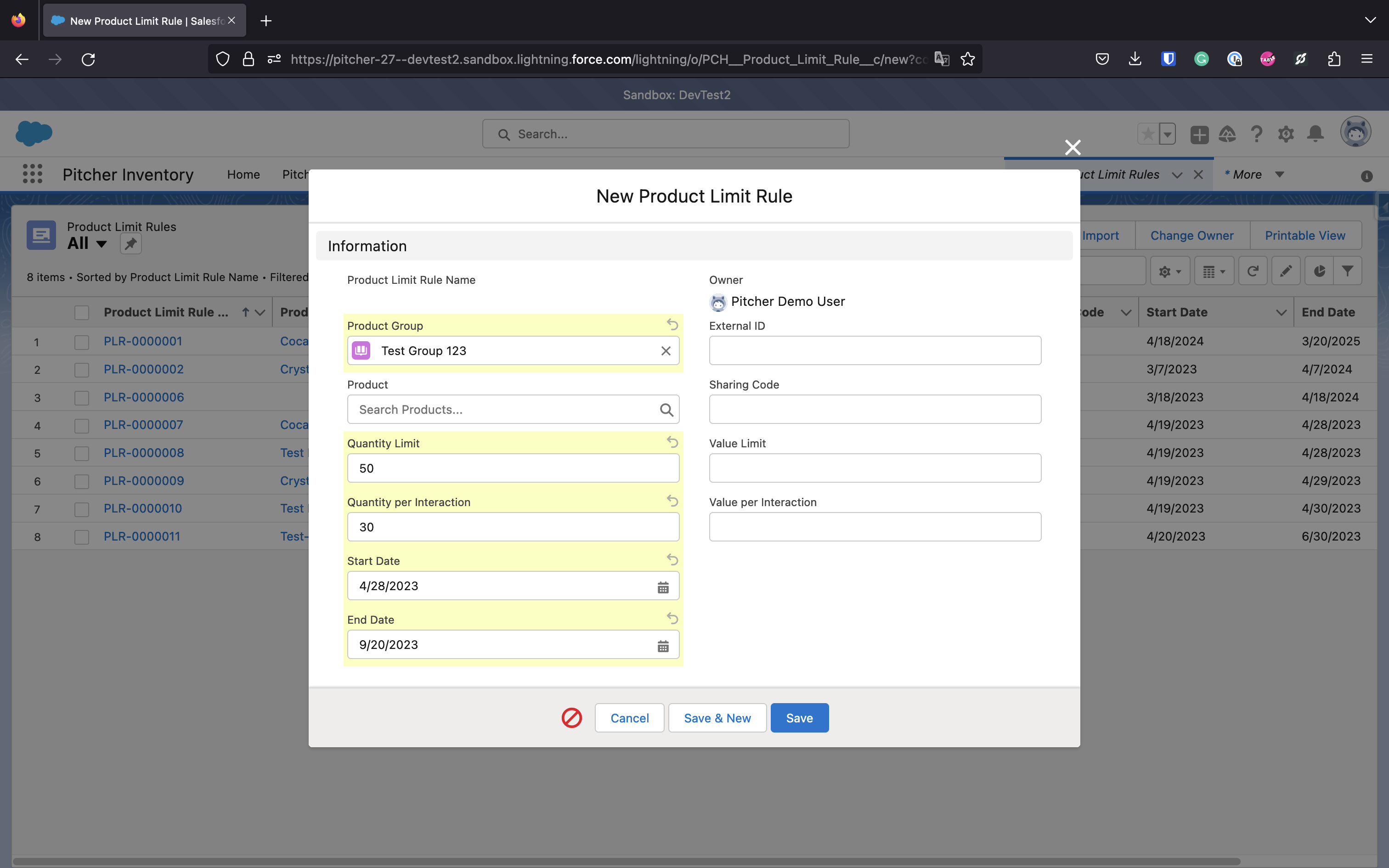Click the list filter funnel icon

click(x=1347, y=271)
